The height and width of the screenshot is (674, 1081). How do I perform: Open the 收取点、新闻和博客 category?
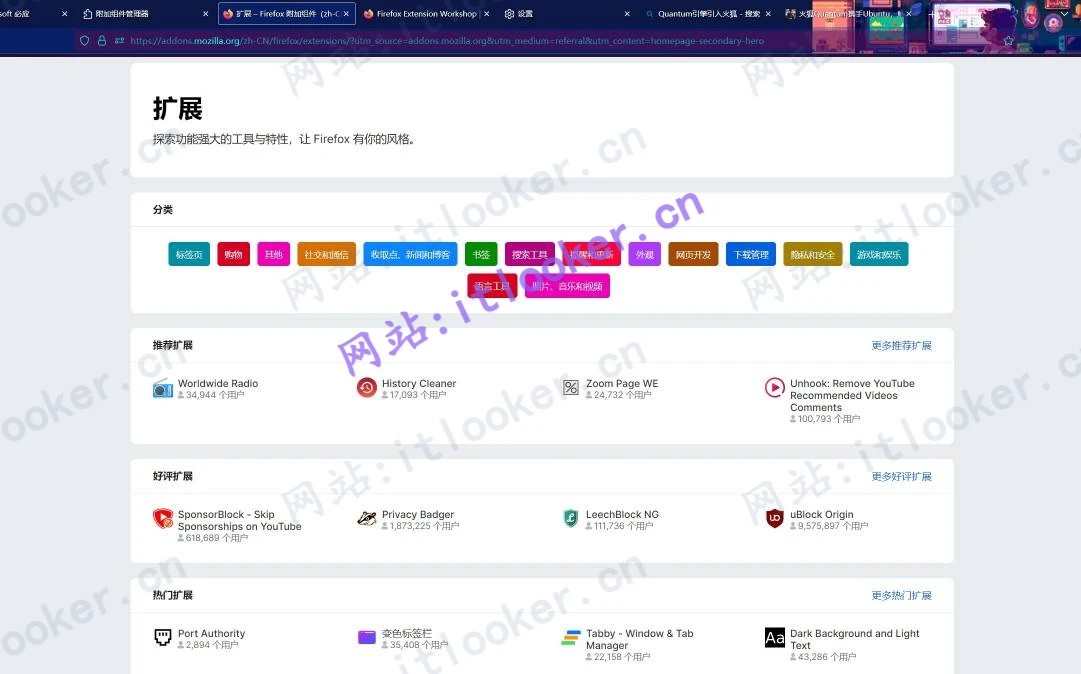[x=410, y=254]
